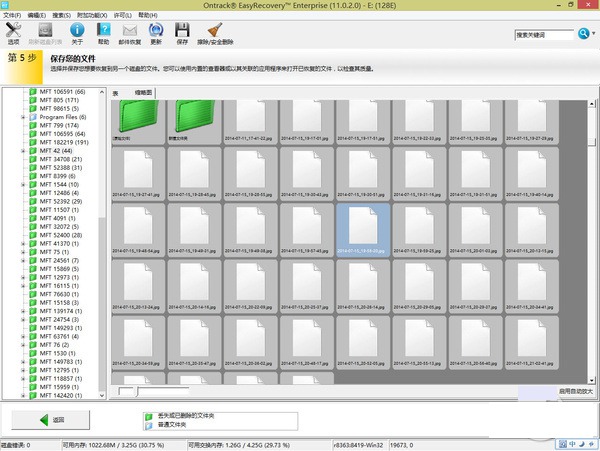Image resolution: width=600 pixels, height=451 pixels.
Task: Click the moon icon in the tray corner
Action: tap(581, 444)
